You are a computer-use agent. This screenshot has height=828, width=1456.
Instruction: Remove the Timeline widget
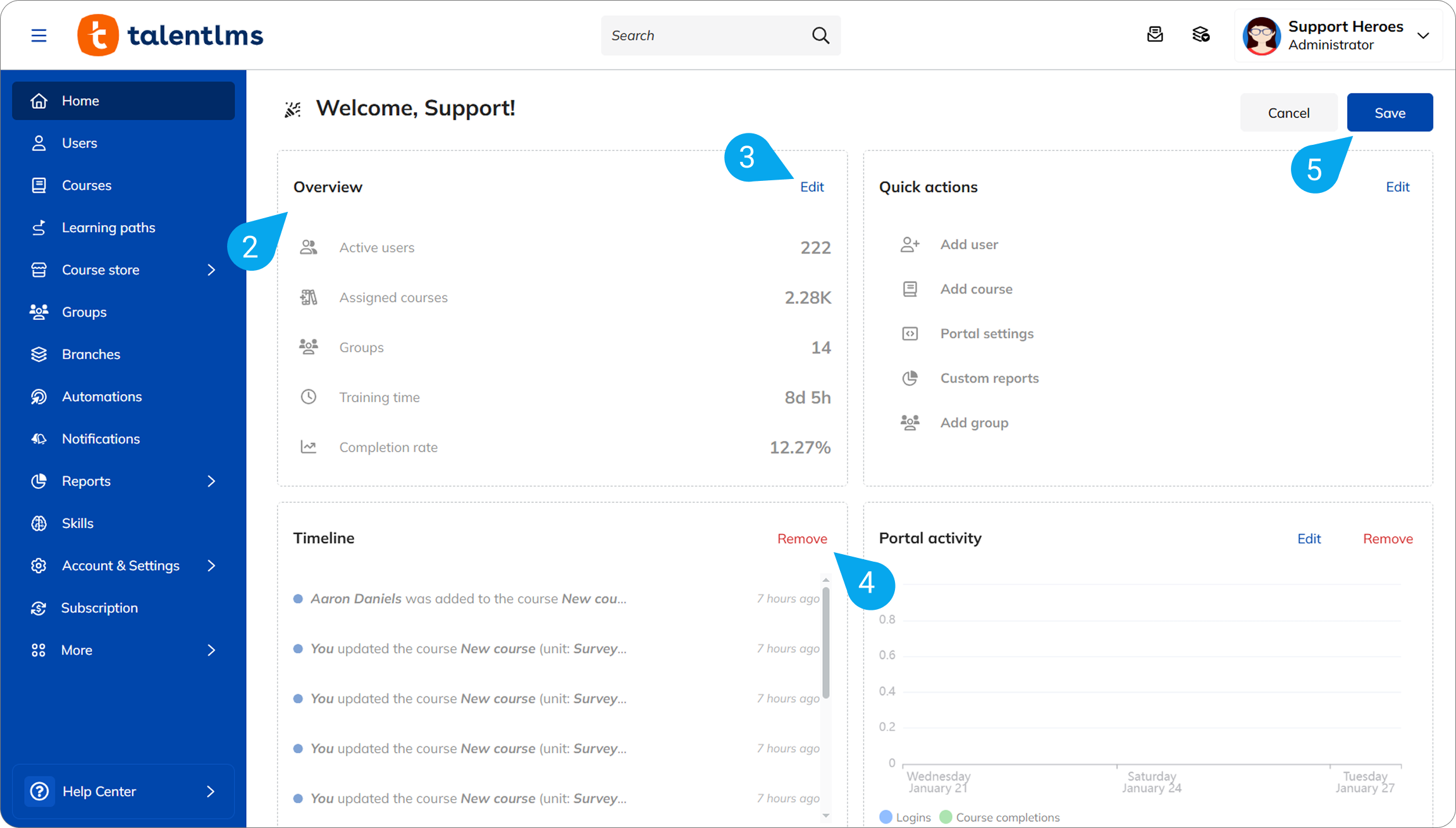click(802, 539)
